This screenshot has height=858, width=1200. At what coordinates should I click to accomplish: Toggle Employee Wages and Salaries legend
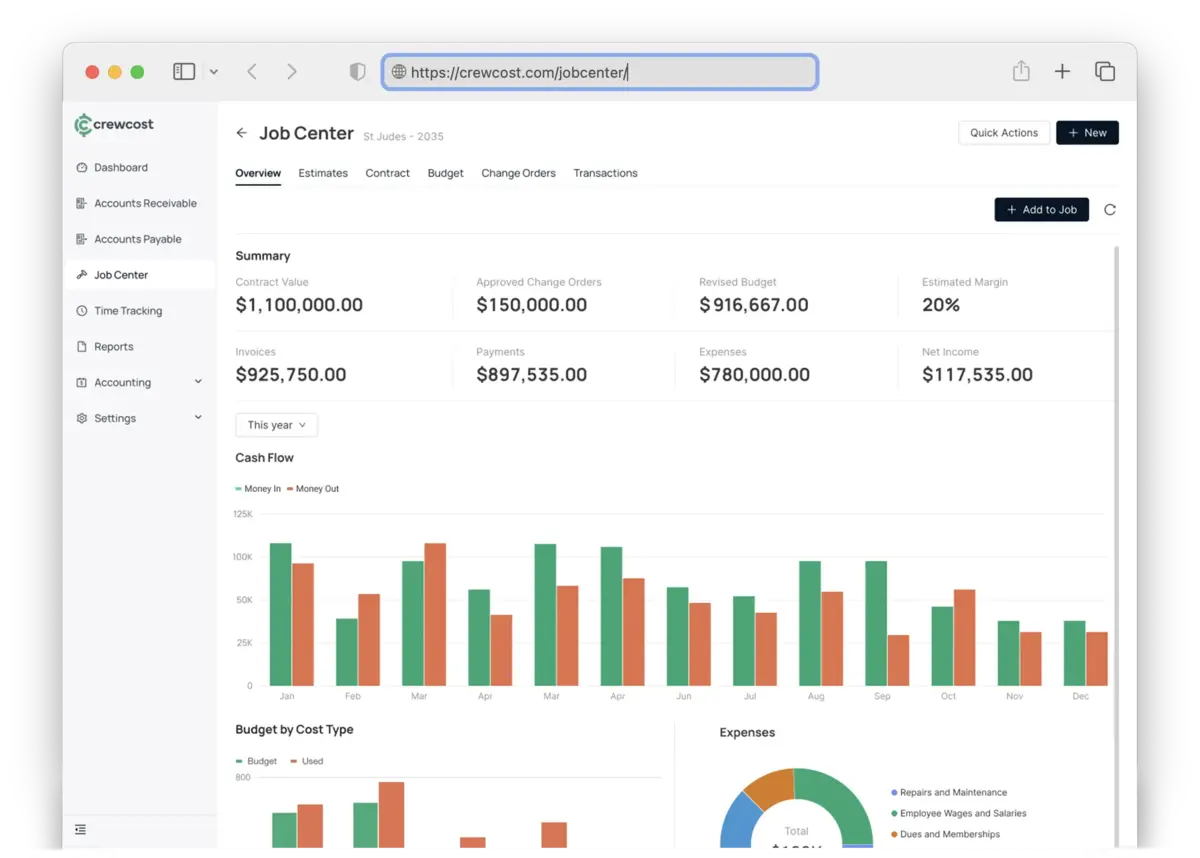click(959, 814)
